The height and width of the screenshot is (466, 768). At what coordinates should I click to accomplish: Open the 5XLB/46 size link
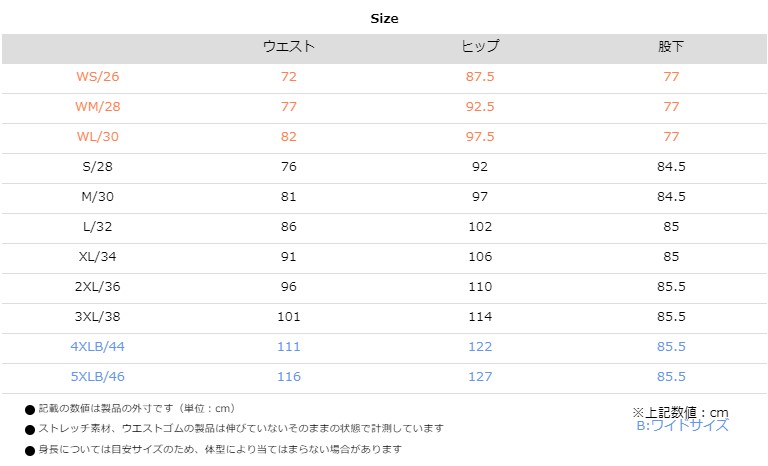(x=97, y=376)
